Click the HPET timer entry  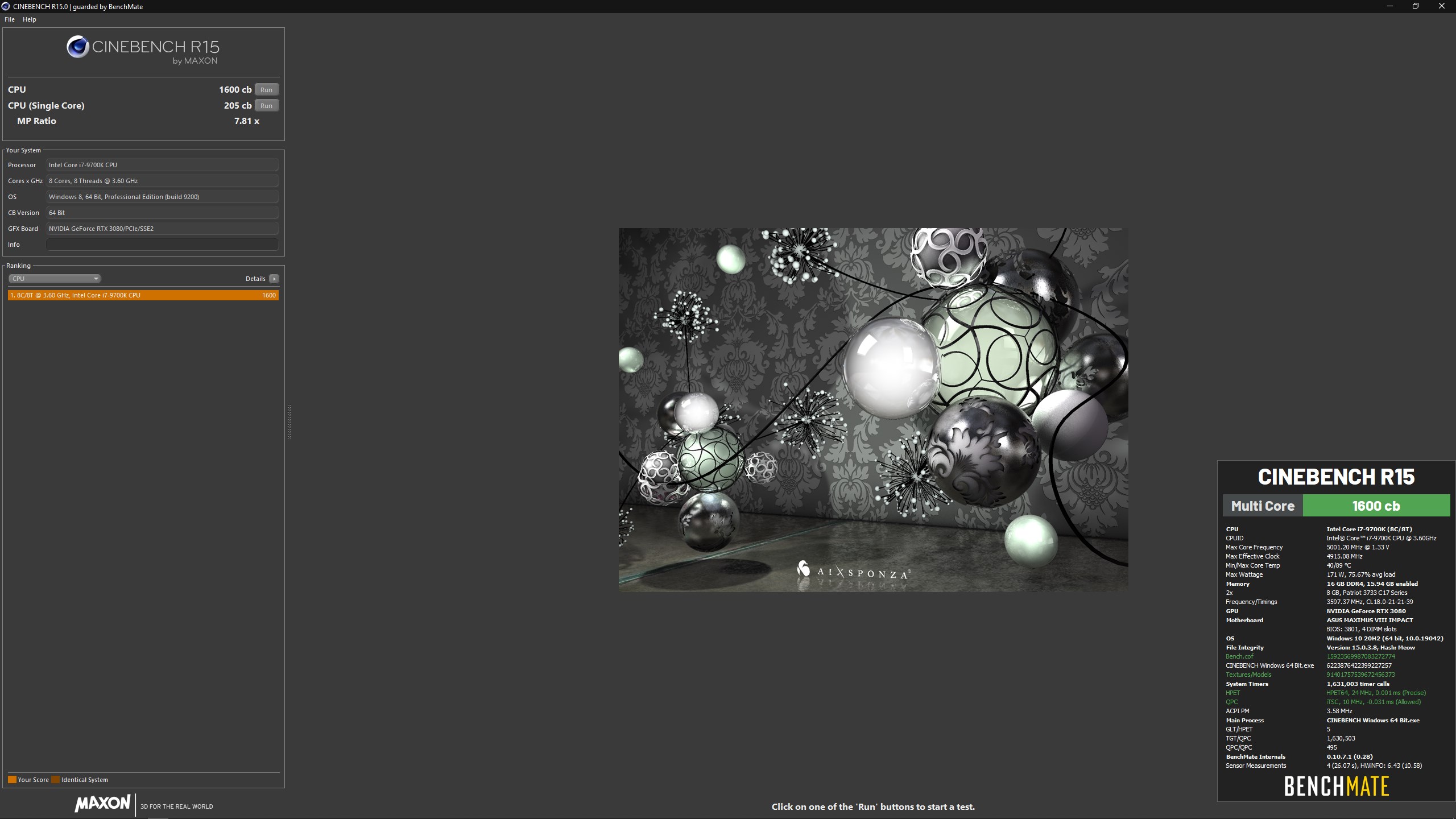(x=1233, y=693)
